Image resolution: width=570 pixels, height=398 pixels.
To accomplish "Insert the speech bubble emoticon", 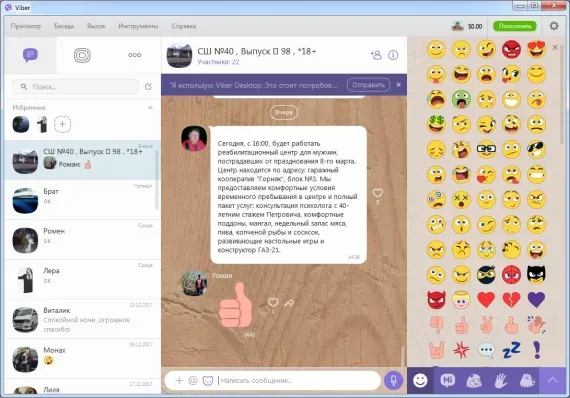I will point(486,350).
